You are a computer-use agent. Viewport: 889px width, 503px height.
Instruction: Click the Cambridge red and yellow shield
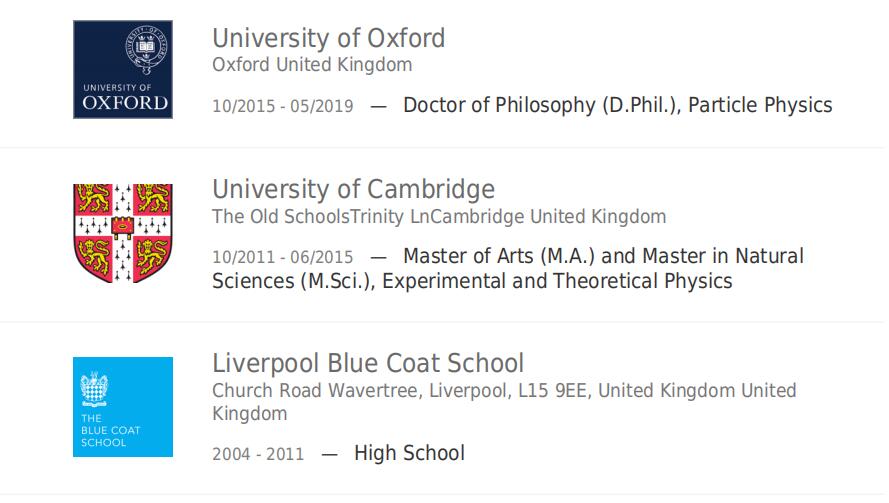coord(123,233)
